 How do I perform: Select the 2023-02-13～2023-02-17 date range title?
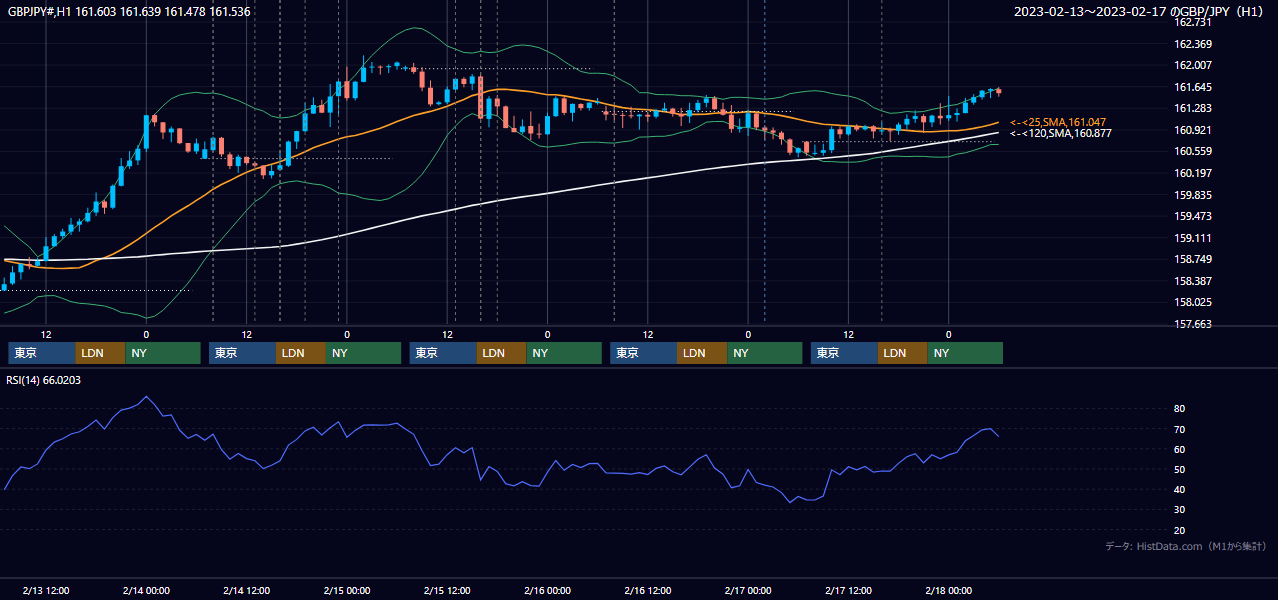point(1139,11)
